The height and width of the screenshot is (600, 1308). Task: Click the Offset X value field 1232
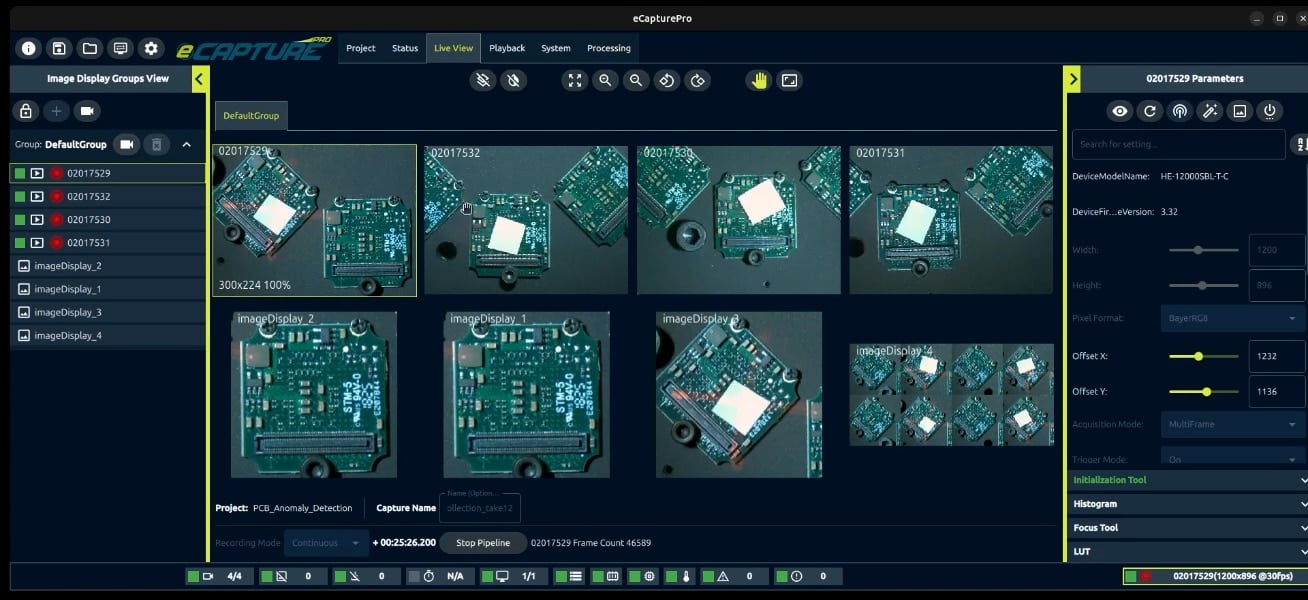pos(1276,356)
